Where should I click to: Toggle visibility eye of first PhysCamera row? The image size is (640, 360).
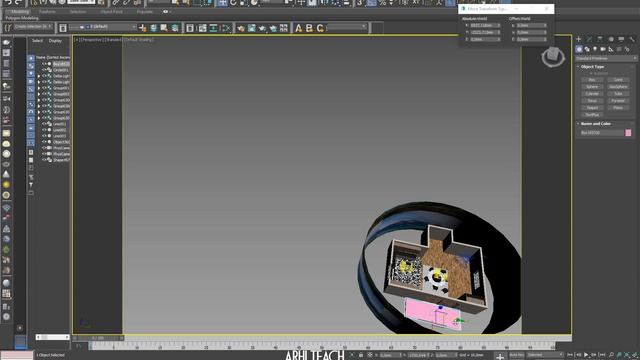[x=44, y=148]
